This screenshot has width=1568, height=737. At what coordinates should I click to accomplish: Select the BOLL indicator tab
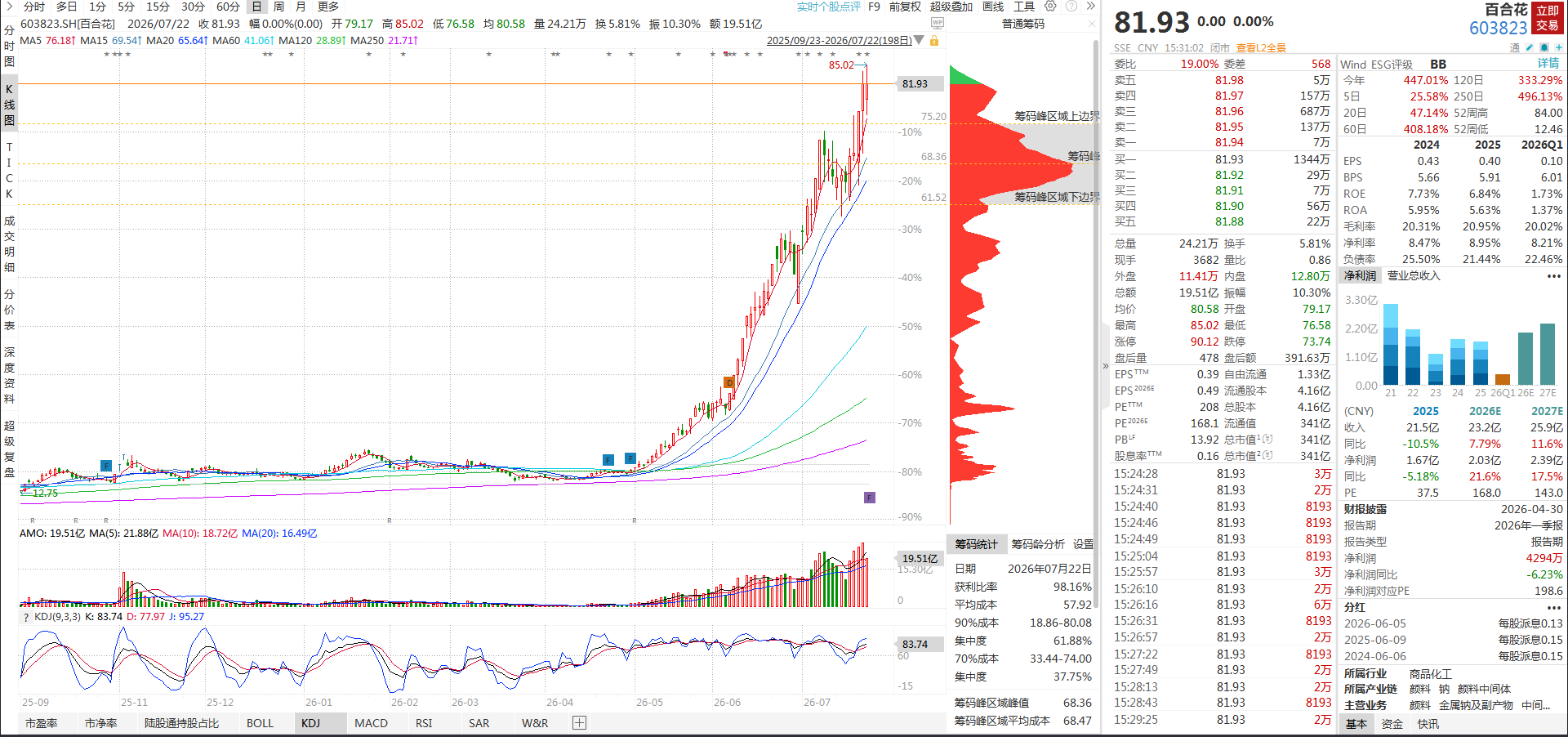260,723
